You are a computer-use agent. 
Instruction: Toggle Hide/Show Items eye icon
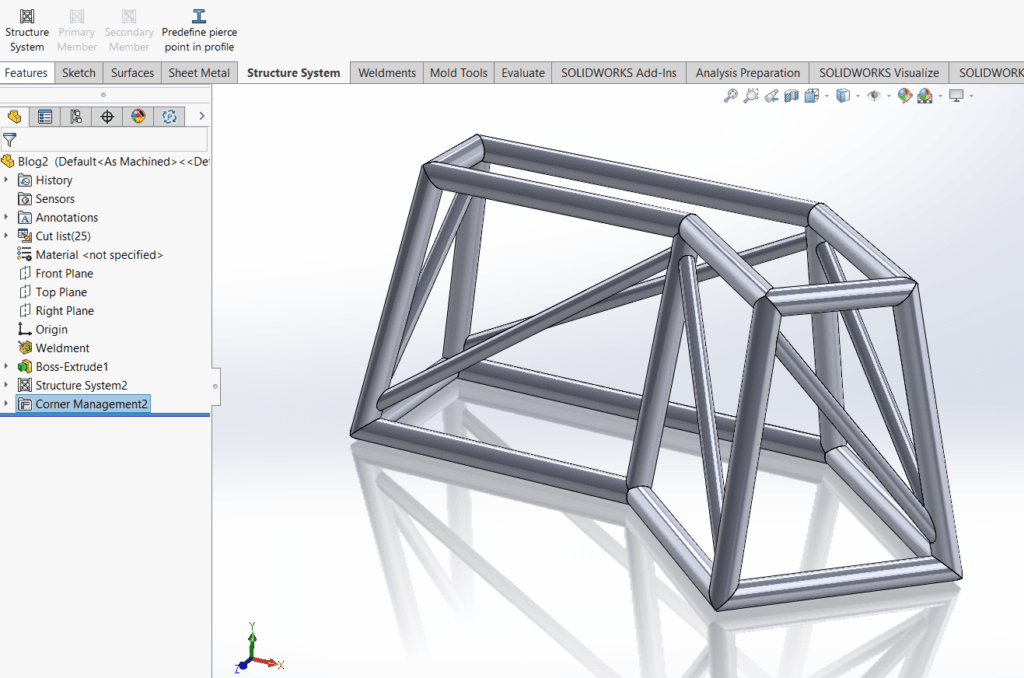pyautogui.click(x=874, y=96)
